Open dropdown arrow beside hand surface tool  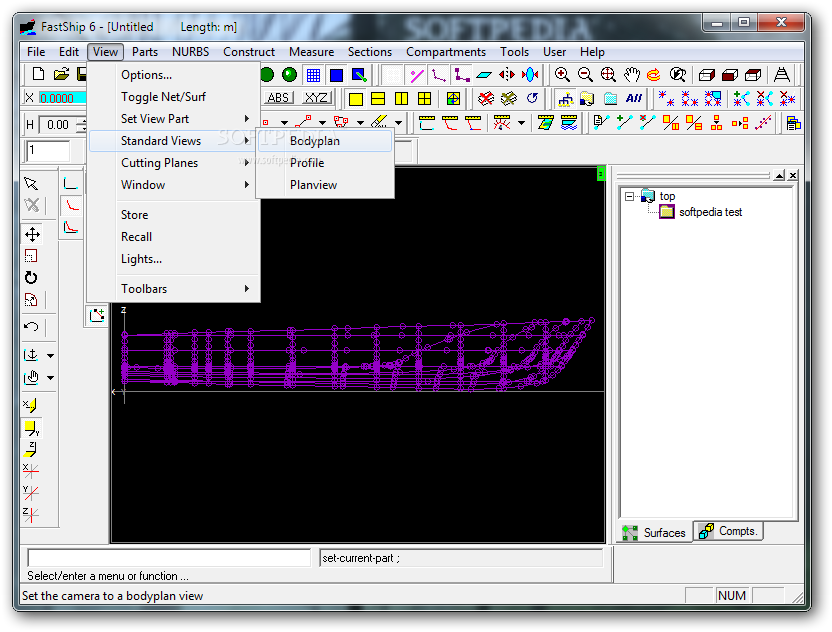pos(50,378)
